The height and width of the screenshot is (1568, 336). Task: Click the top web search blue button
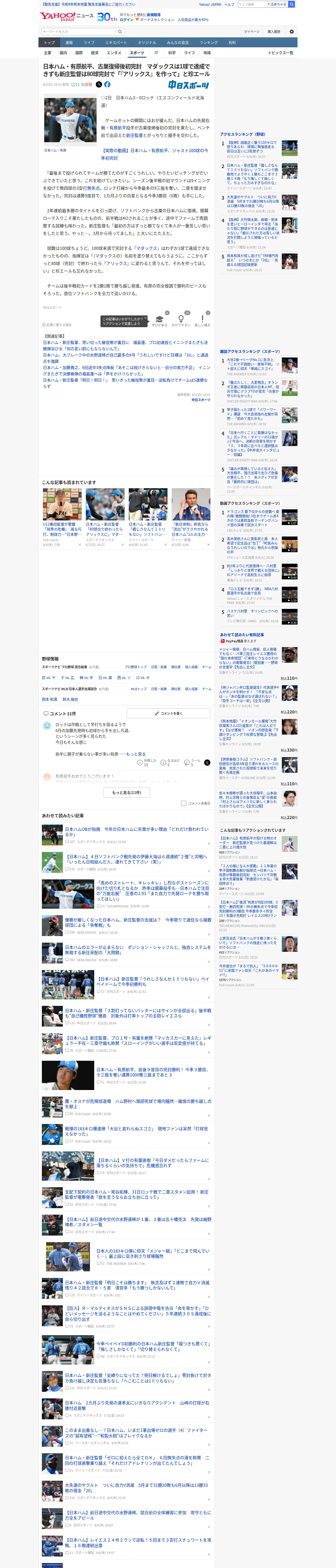coord(292,4)
